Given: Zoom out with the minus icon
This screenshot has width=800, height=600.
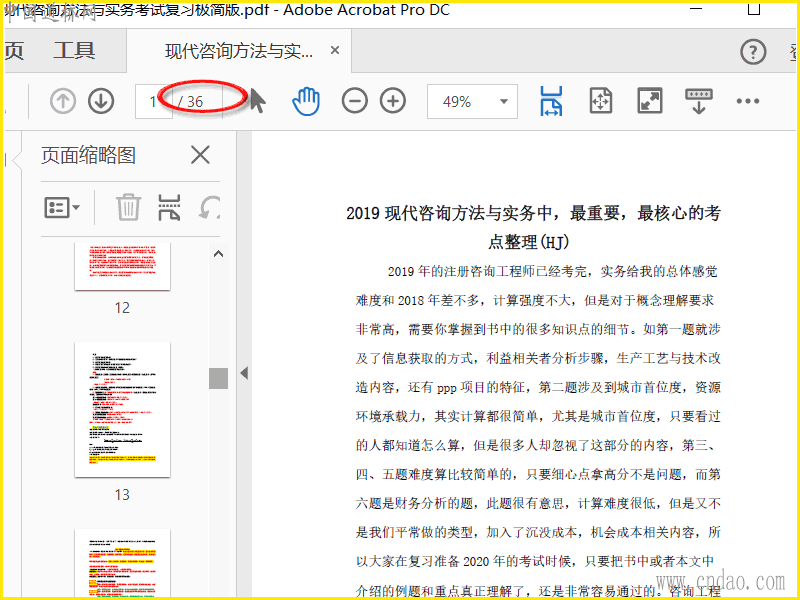Looking at the screenshot, I should (x=355, y=101).
